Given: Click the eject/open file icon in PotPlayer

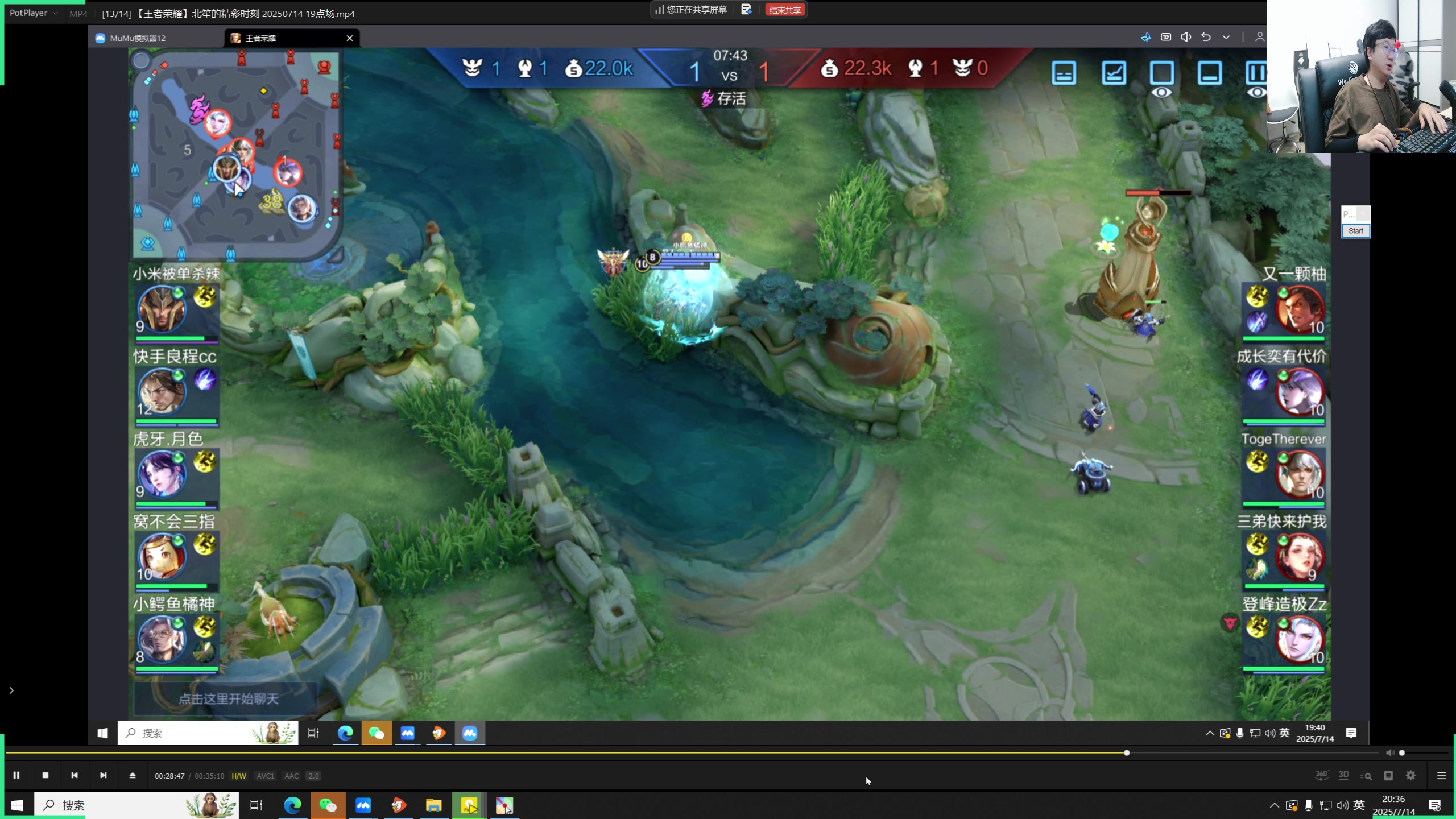Looking at the screenshot, I should pos(133,775).
